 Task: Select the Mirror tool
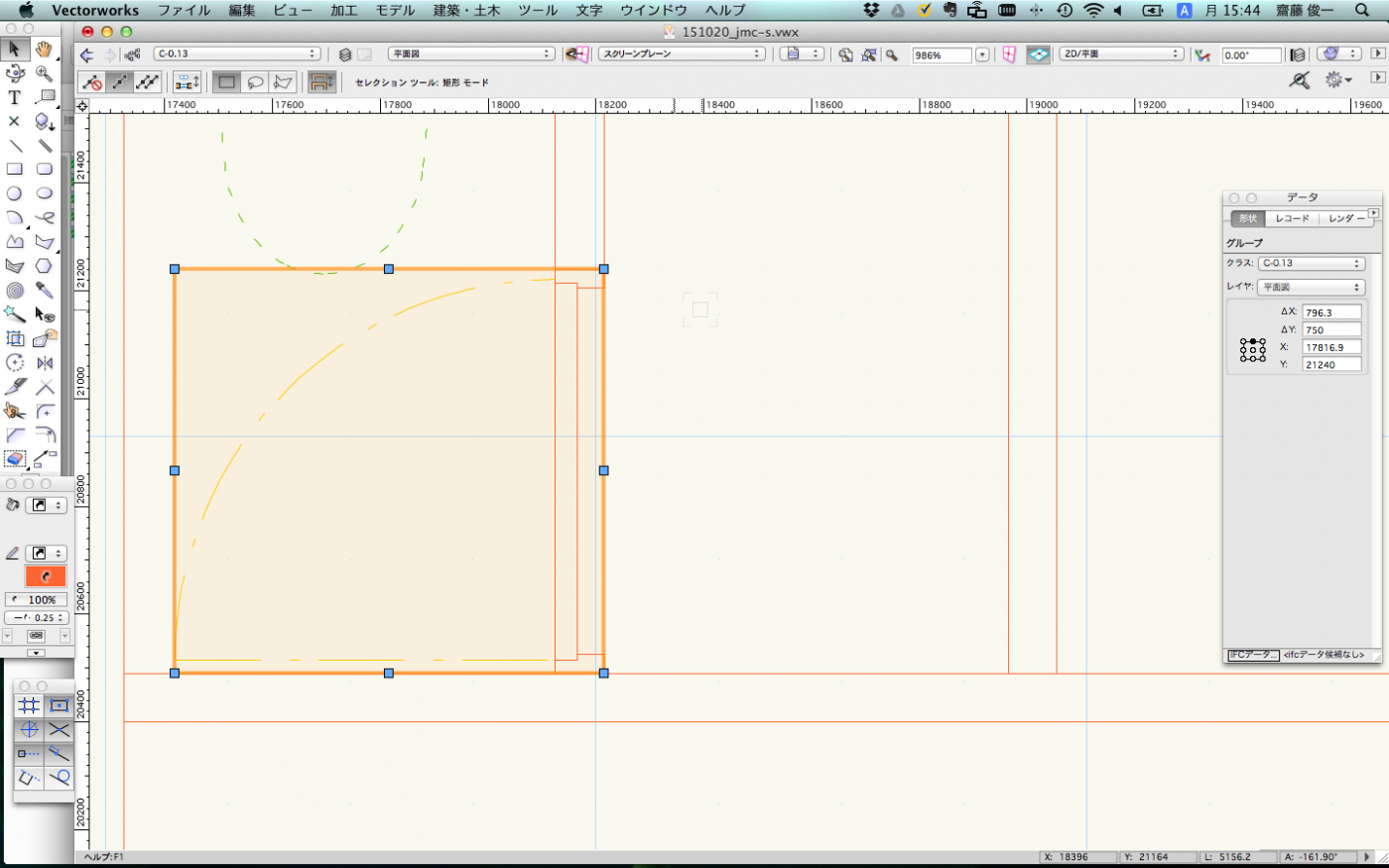click(x=45, y=363)
